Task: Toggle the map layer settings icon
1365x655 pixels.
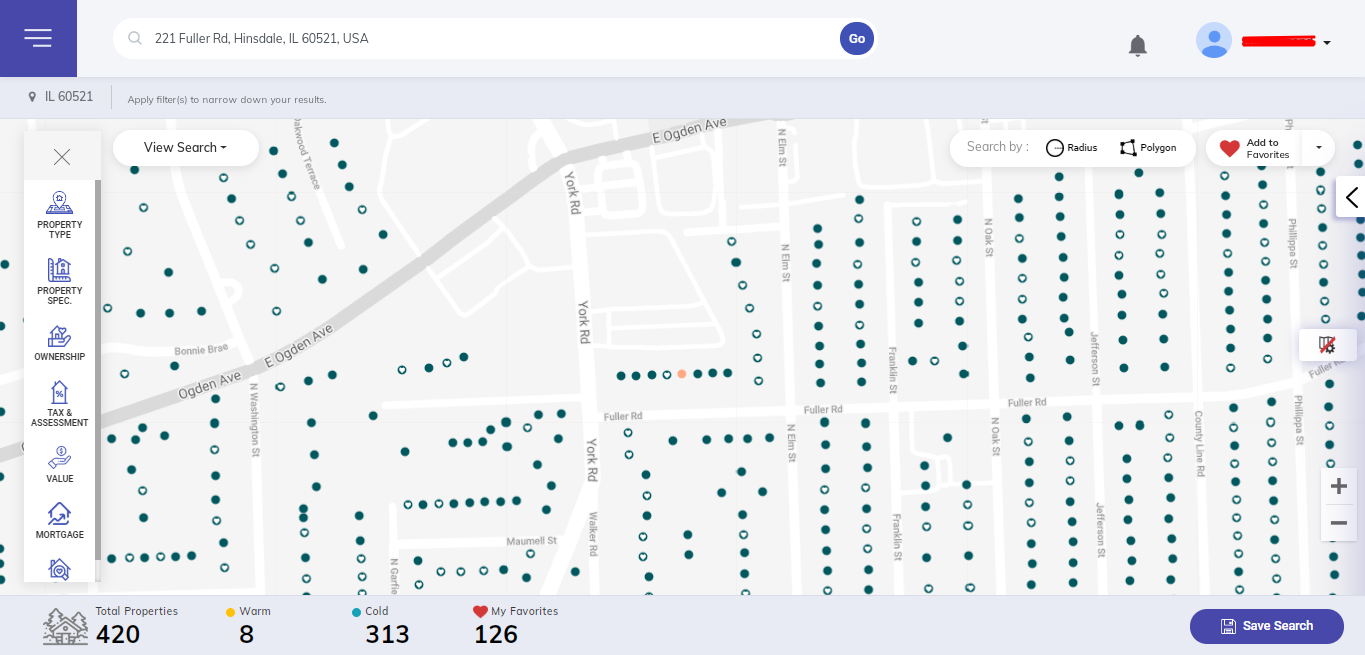Action: 1328,345
